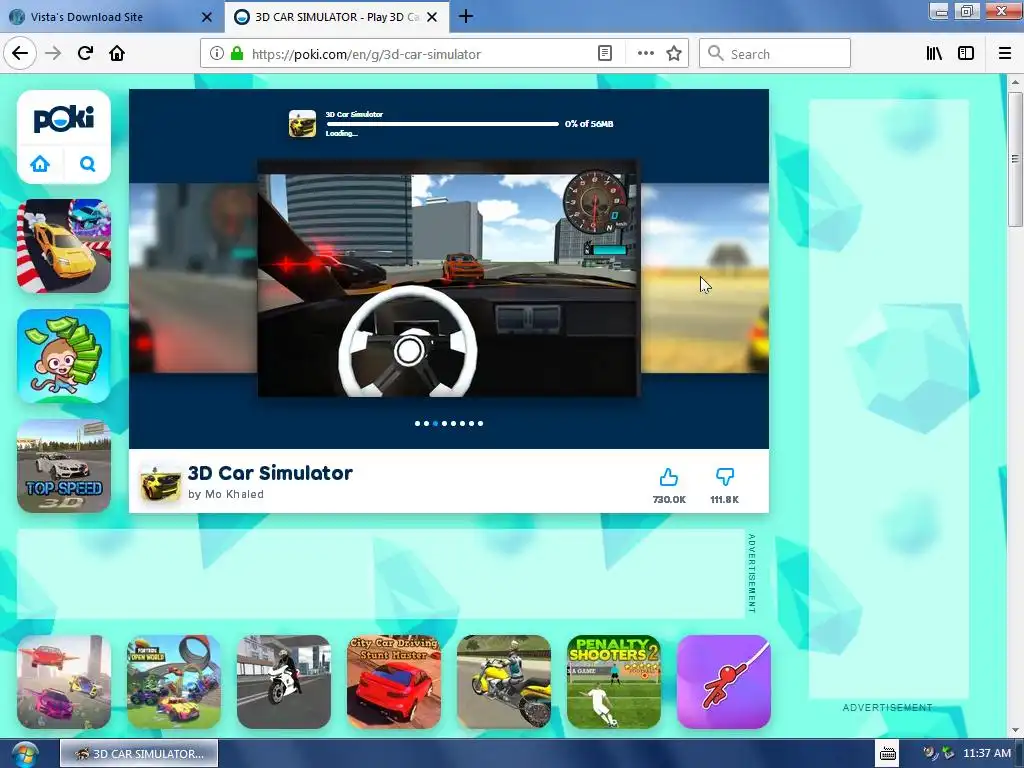1024x768 pixels.
Task: Click the address bar URL
Action: 366,54
